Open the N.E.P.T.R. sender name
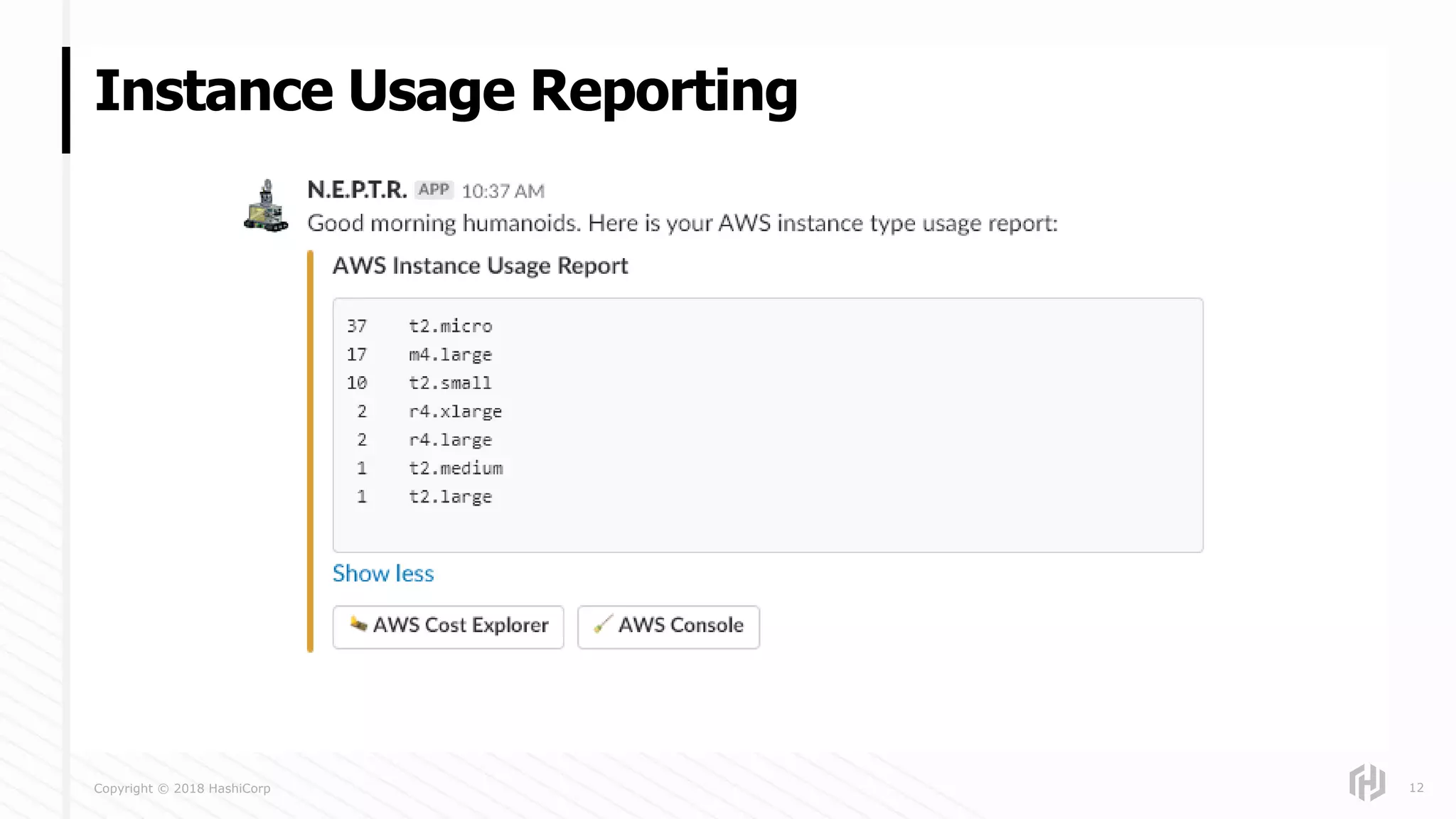Screen dimensions: 1456x819 point(357,190)
